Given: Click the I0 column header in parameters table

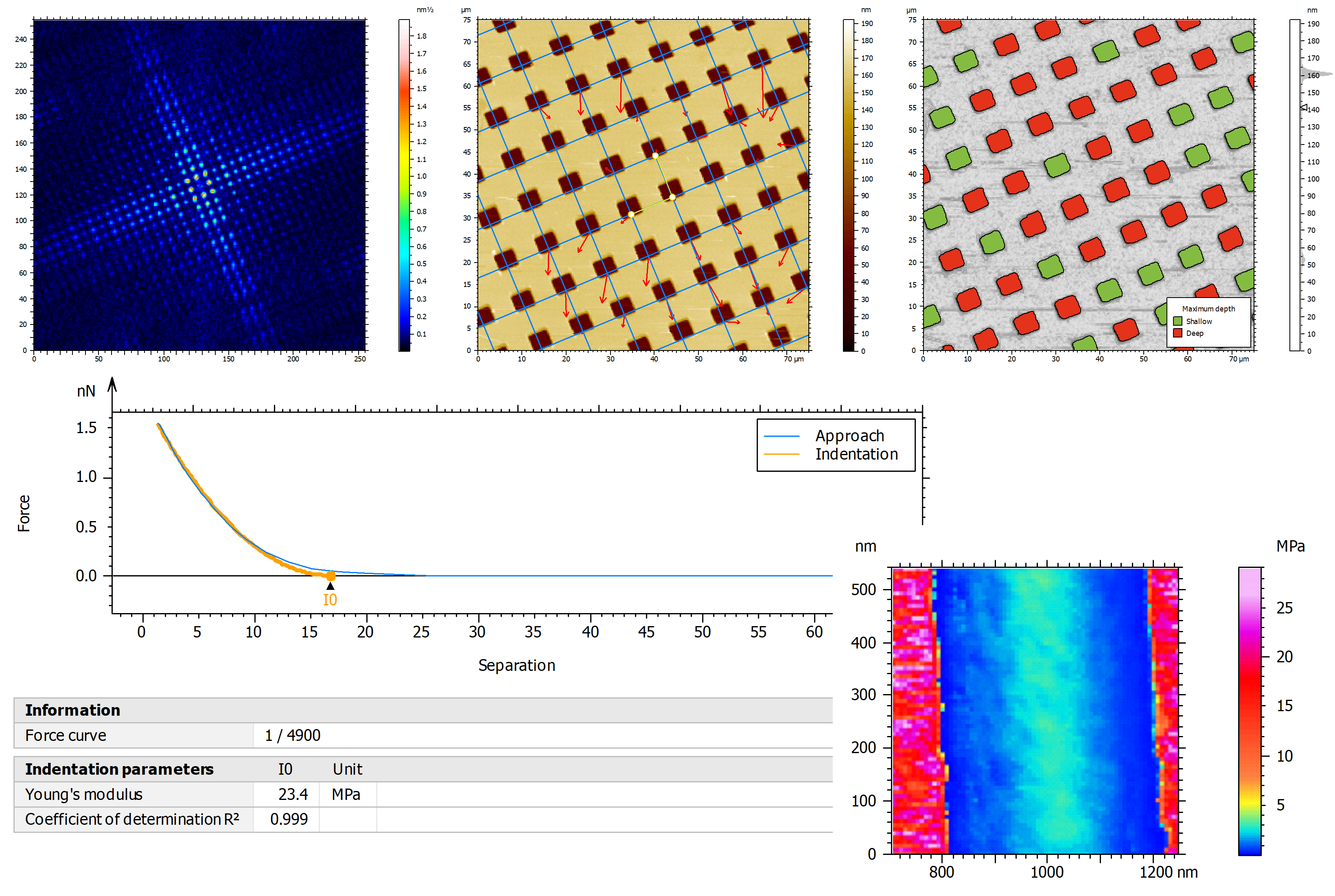Looking at the screenshot, I should tap(285, 769).
